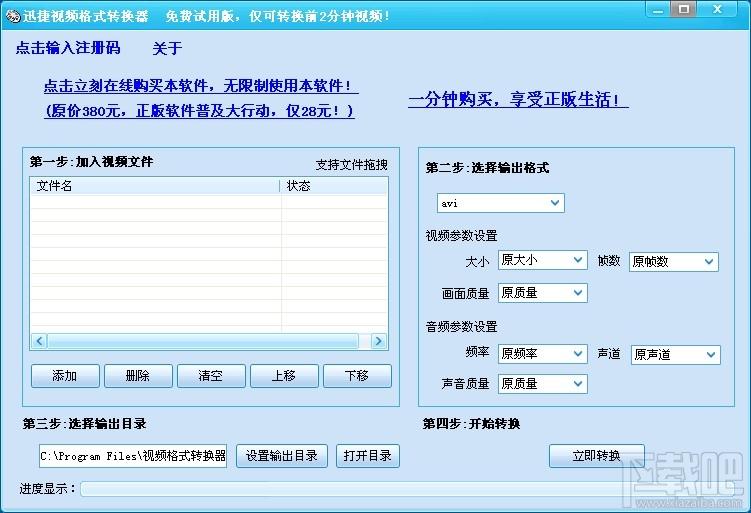This screenshot has height=513, width=751.
Task: Open the 关于 menu
Action: (167, 48)
